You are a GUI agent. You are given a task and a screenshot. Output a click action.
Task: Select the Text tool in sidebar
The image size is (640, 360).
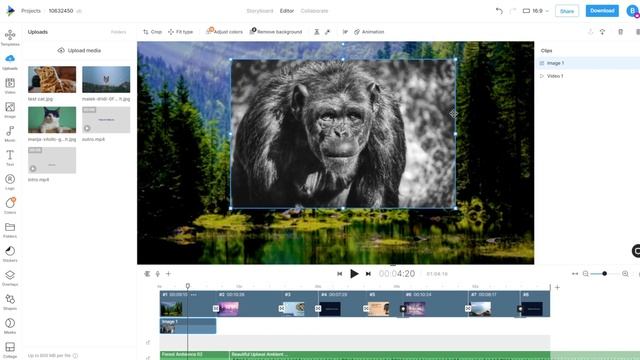pyautogui.click(x=10, y=158)
